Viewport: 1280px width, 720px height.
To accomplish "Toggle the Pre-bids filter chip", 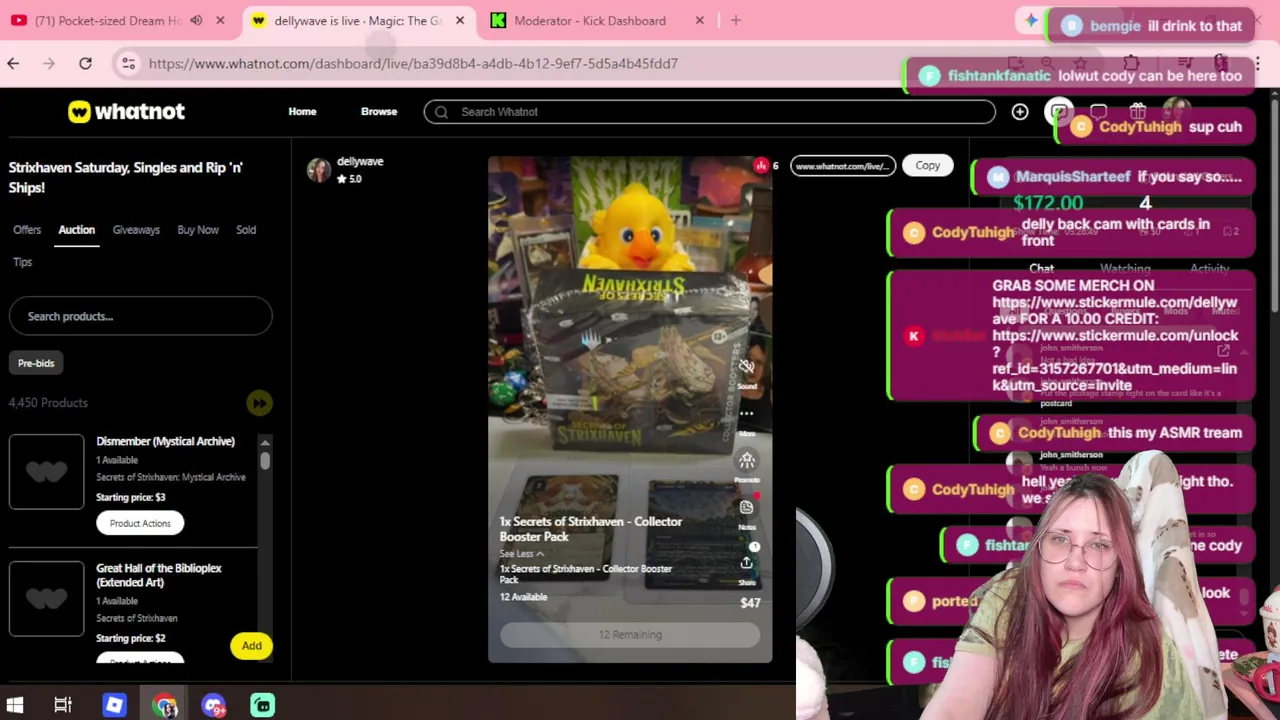I will pos(36,363).
